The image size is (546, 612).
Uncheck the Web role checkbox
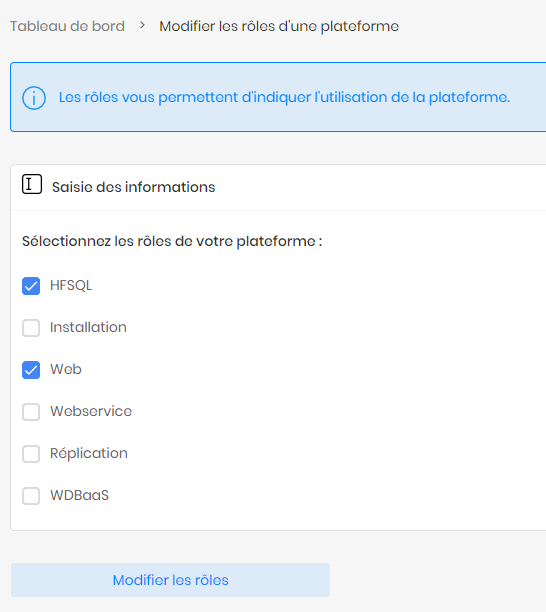tap(31, 370)
